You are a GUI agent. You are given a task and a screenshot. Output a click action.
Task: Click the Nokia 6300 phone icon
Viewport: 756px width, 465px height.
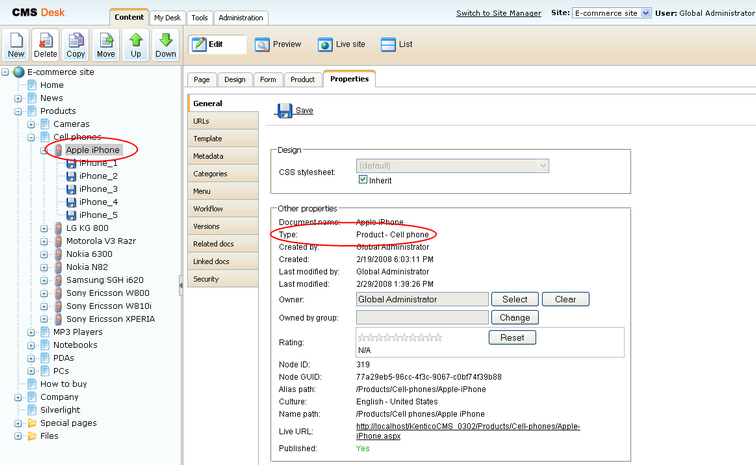pos(58,254)
